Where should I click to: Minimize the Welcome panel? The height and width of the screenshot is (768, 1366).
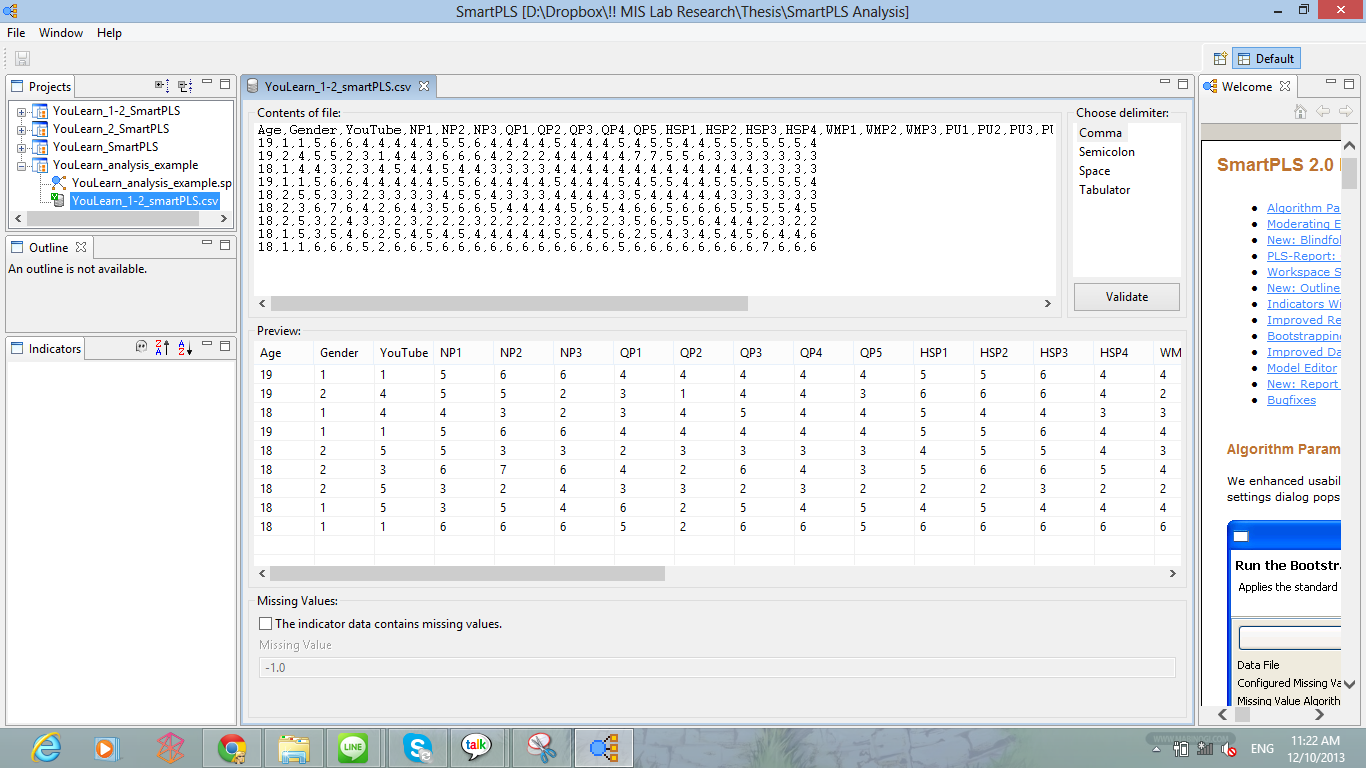pos(1332,83)
